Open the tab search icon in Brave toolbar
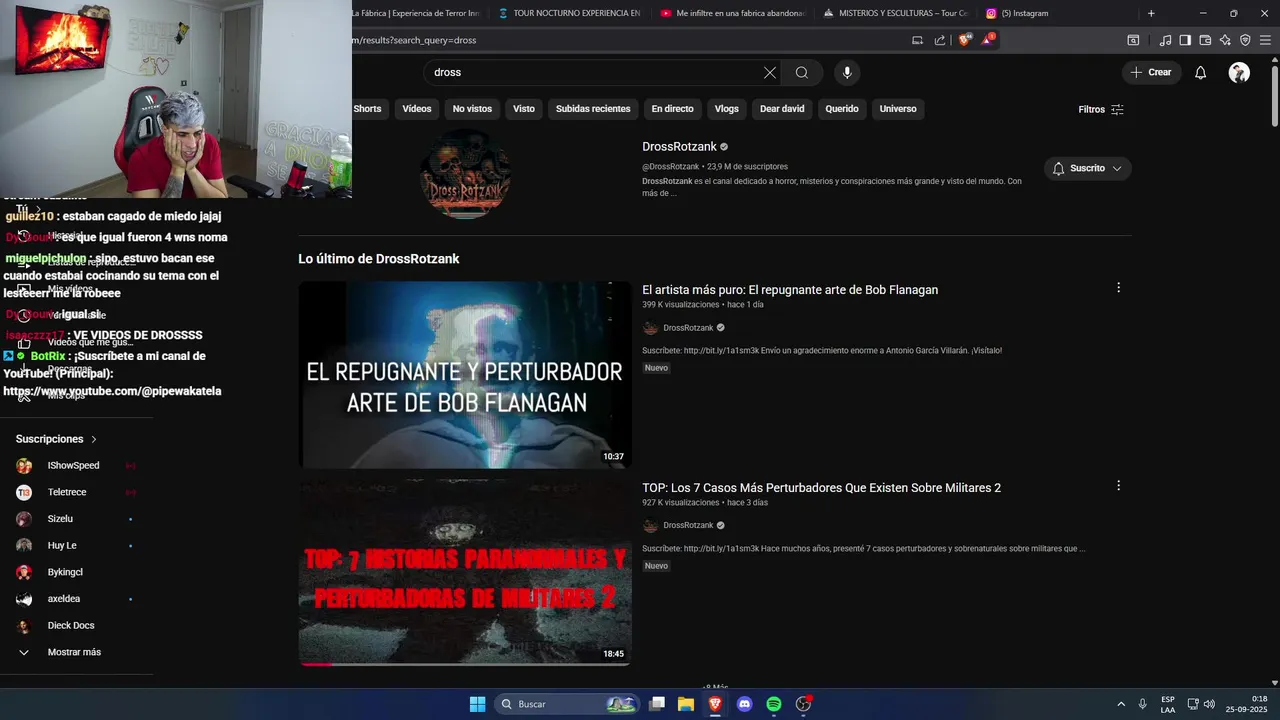 [x=1133, y=40]
